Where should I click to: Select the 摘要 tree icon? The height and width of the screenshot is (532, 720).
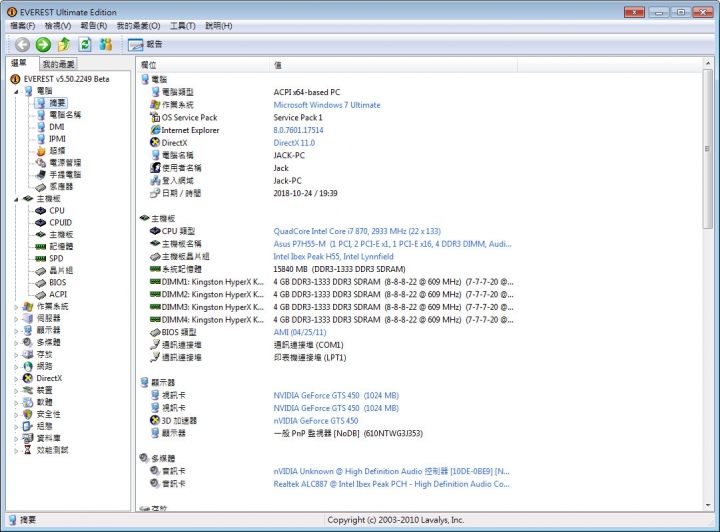pyautogui.click(x=40, y=103)
